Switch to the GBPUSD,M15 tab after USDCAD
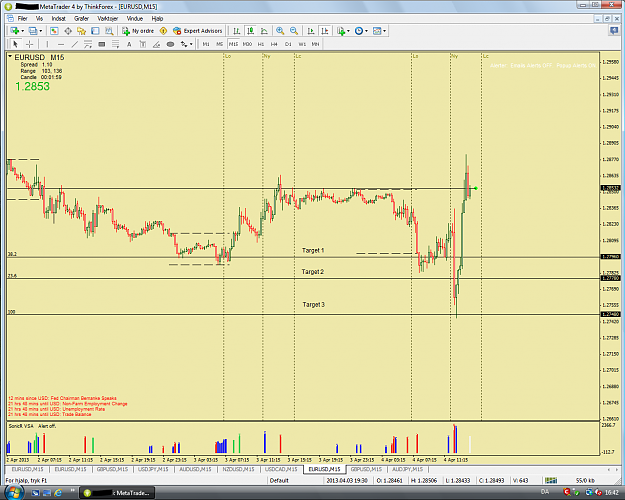 pyautogui.click(x=366, y=469)
